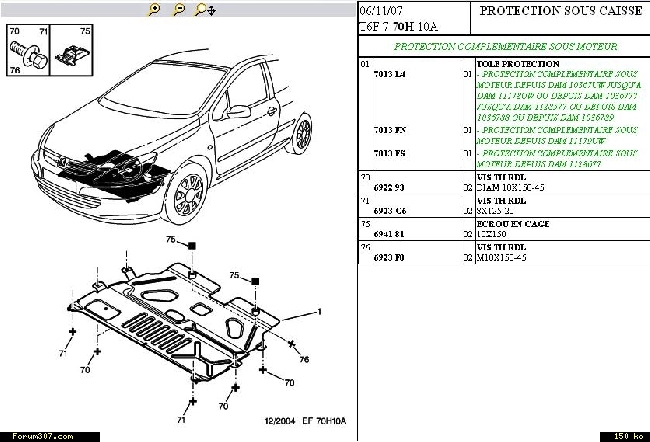Screen dimensions: 650x442
Task: Select part reference 6922 90
Action: coord(381,187)
